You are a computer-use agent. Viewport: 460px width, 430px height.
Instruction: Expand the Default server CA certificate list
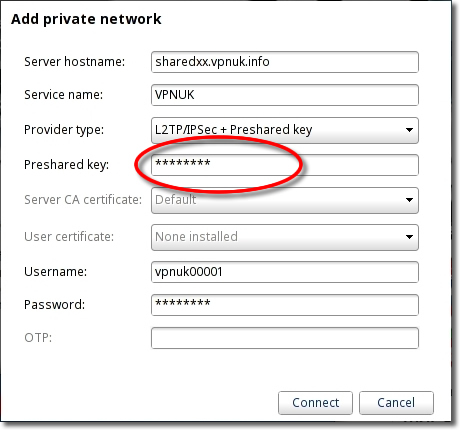pyautogui.click(x=285, y=200)
